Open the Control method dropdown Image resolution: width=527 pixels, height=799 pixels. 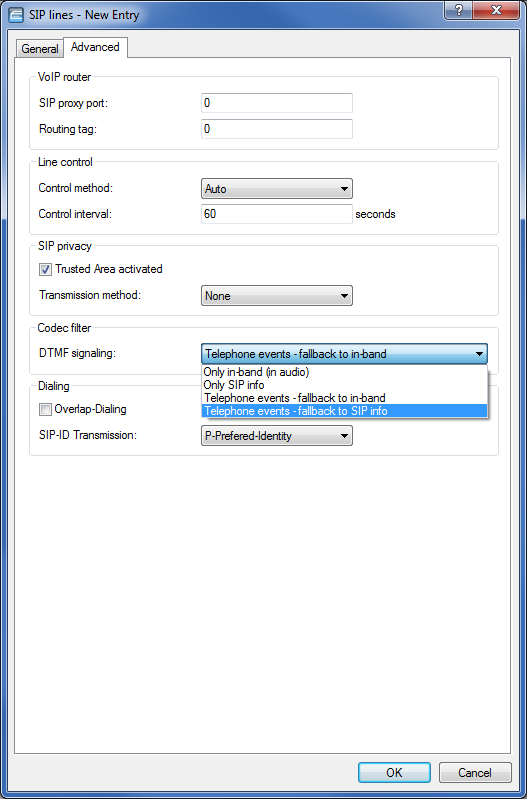tap(277, 189)
